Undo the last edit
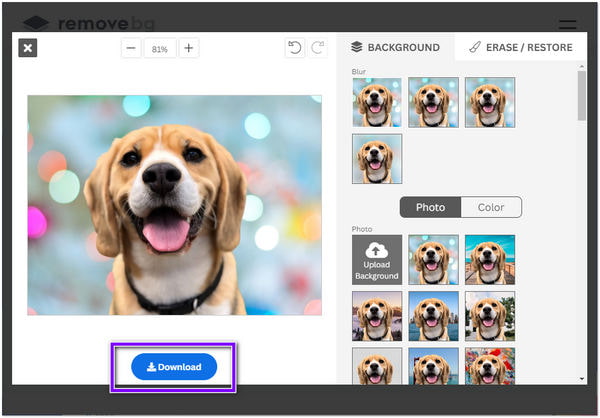Image resolution: width=600 pixels, height=418 pixels. [294, 48]
